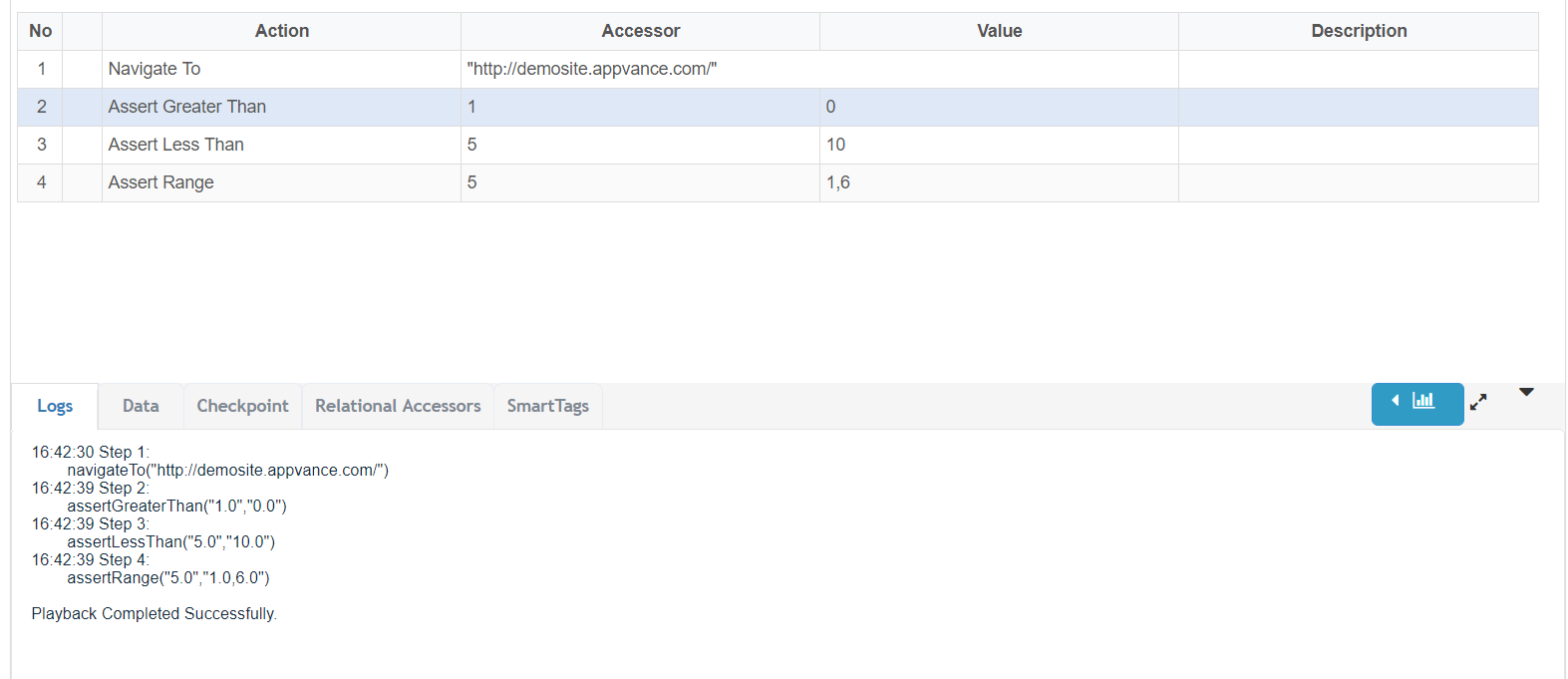Image resolution: width=1568 pixels, height=679 pixels.
Task: Click the expand-arrows fullscreen icon
Action: (x=1478, y=403)
